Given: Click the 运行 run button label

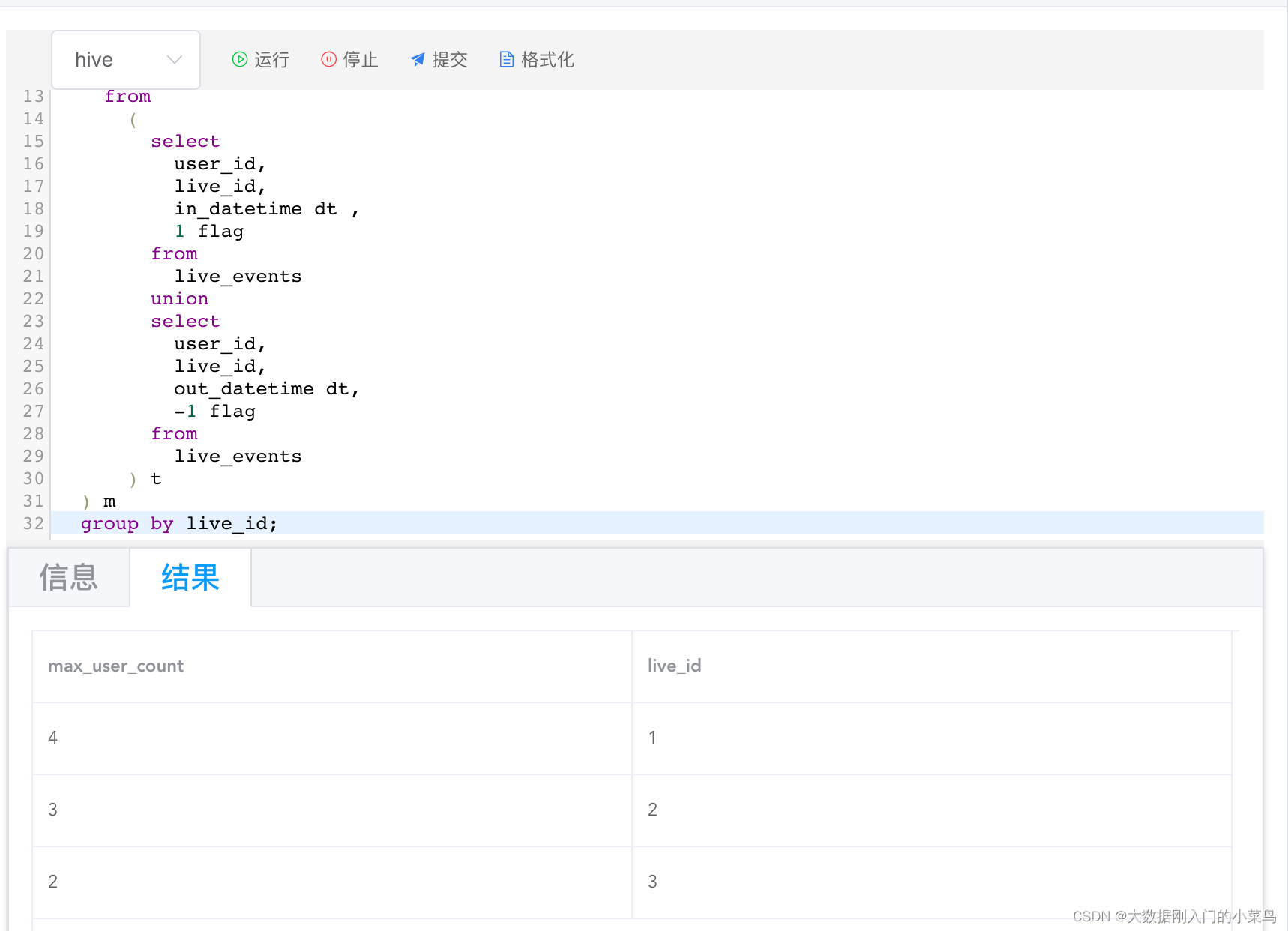Looking at the screenshot, I should coord(271,60).
